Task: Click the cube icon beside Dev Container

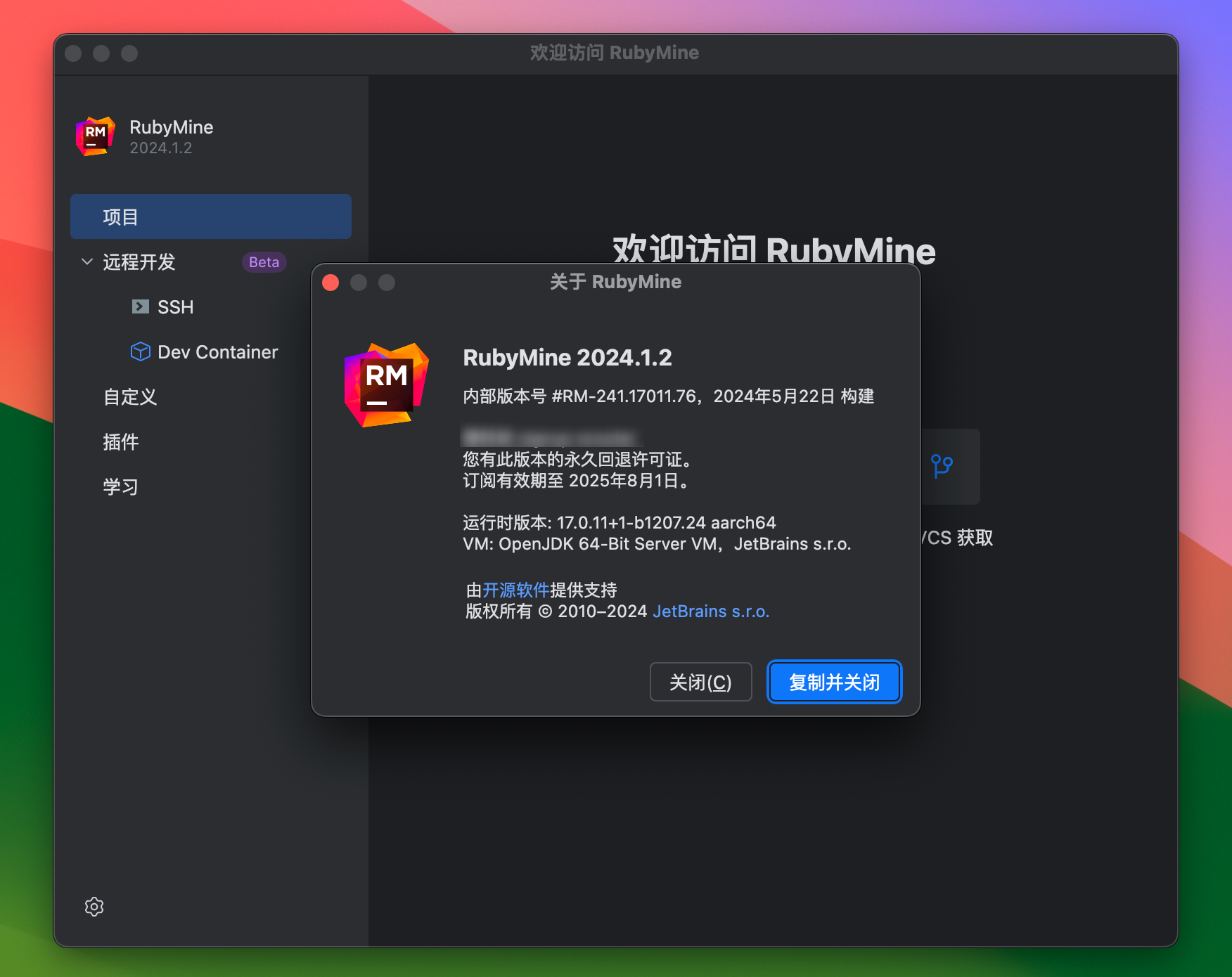Action: point(141,351)
